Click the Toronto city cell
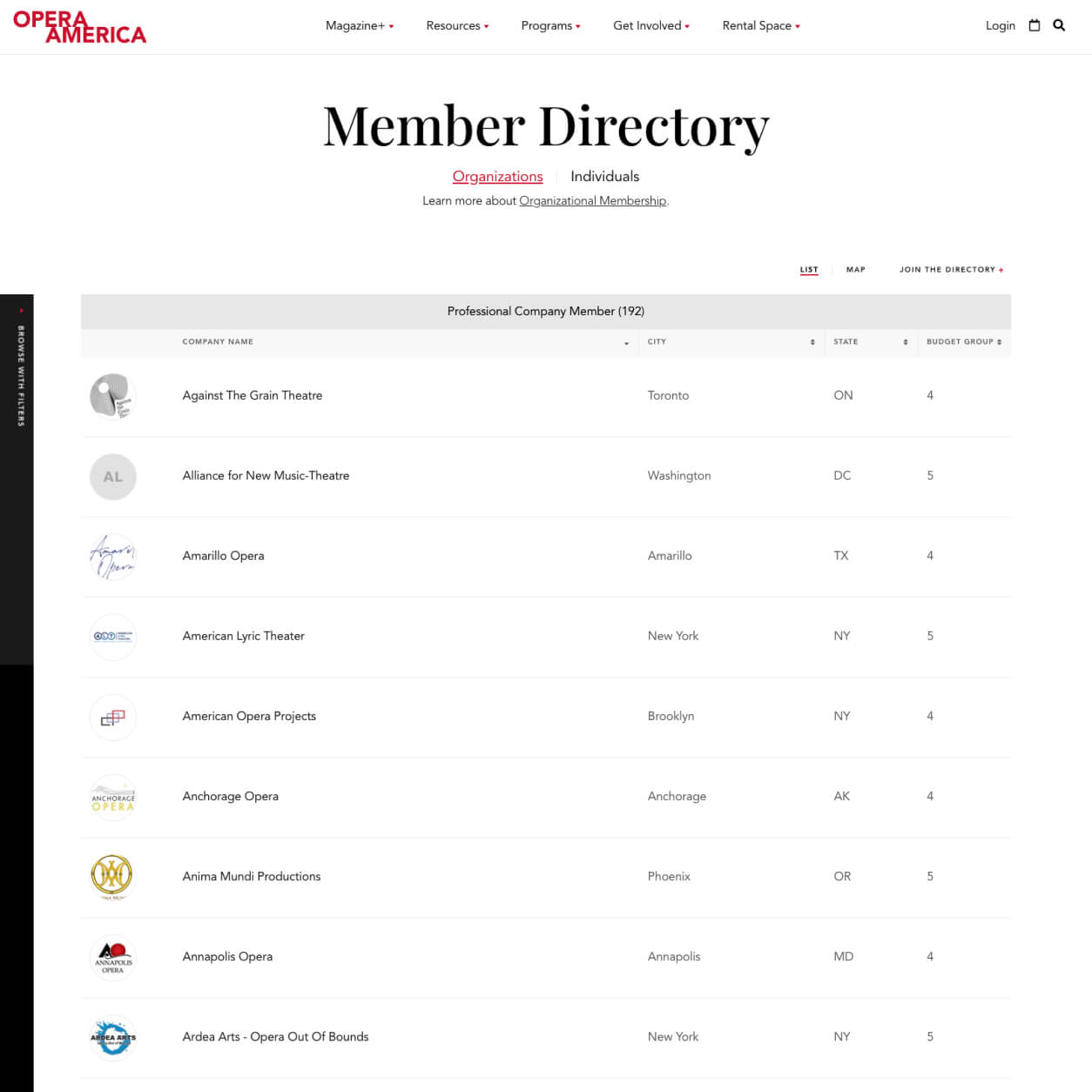1092x1092 pixels. 668,395
